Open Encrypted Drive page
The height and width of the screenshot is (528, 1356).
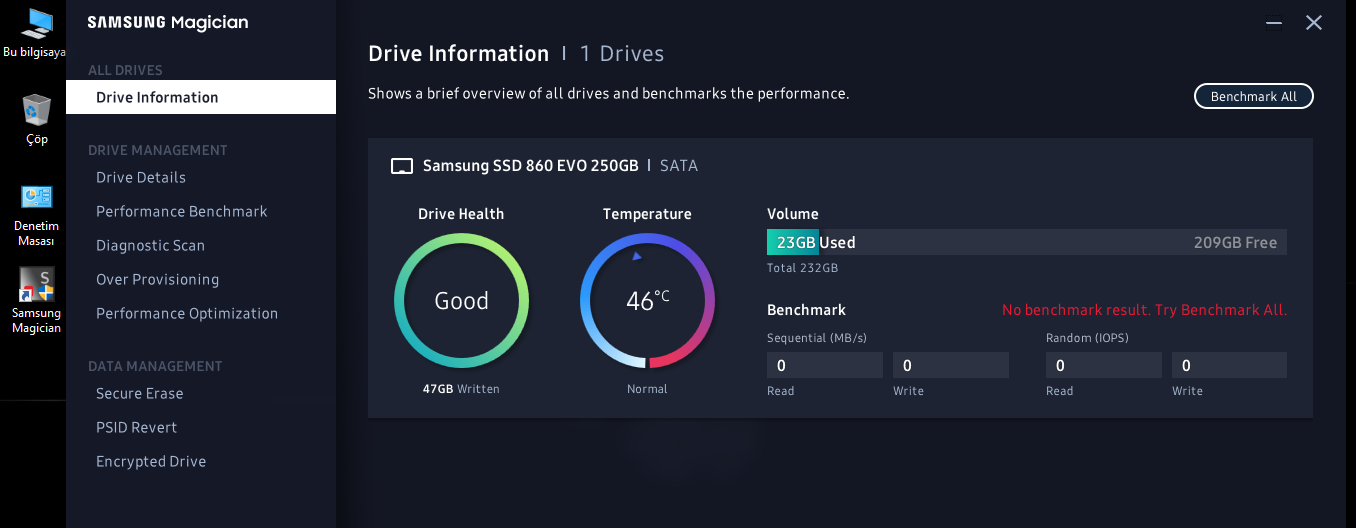(151, 461)
